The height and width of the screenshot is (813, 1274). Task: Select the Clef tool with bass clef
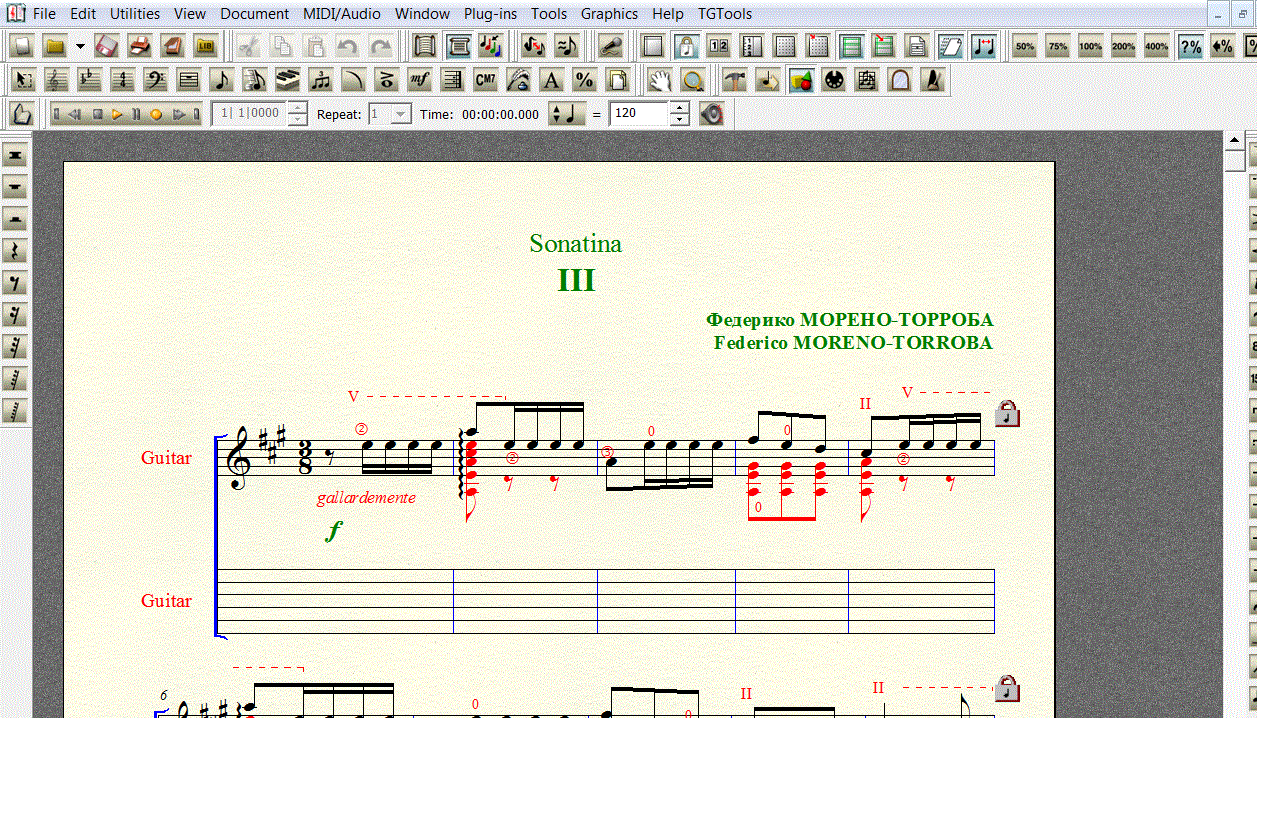coord(155,80)
